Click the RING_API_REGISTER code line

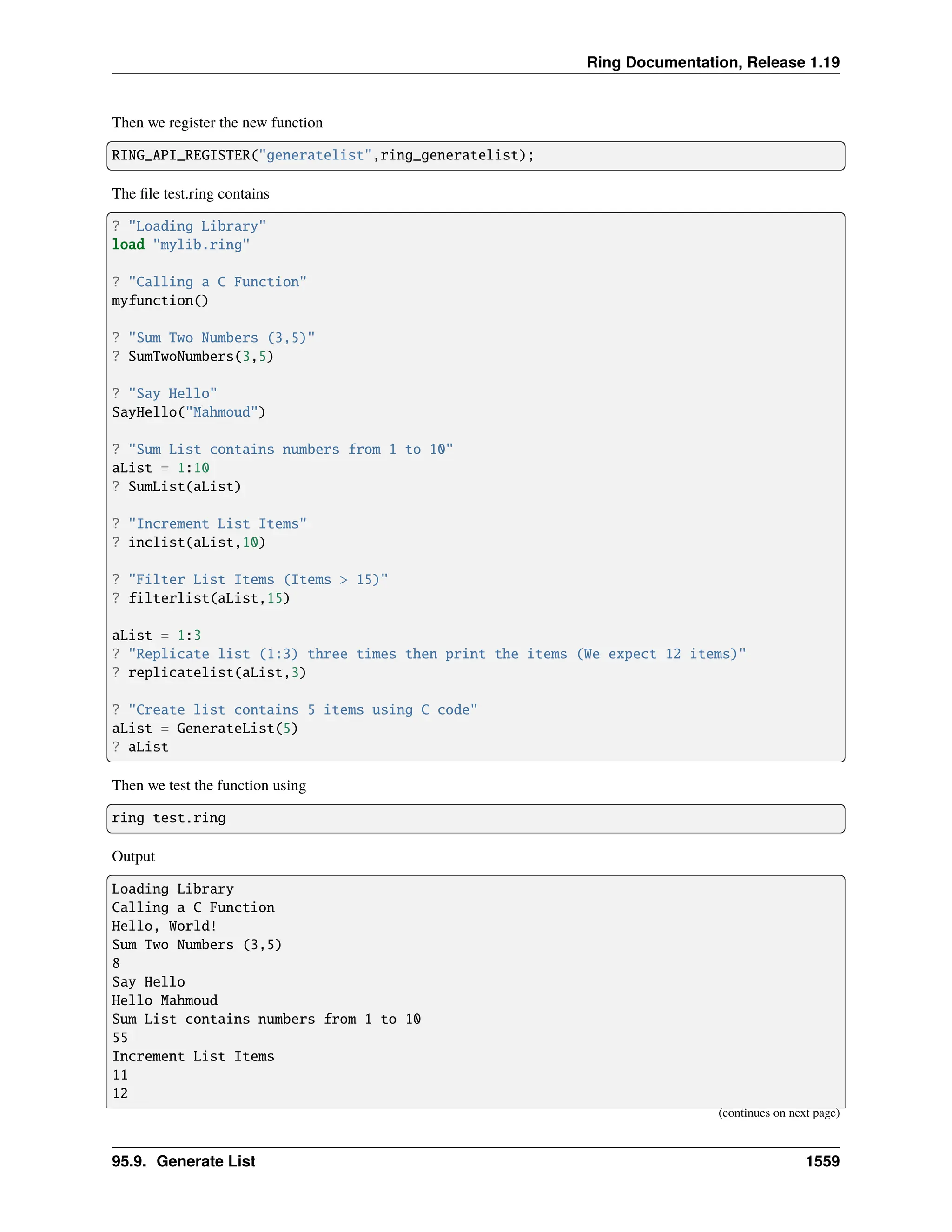point(323,155)
